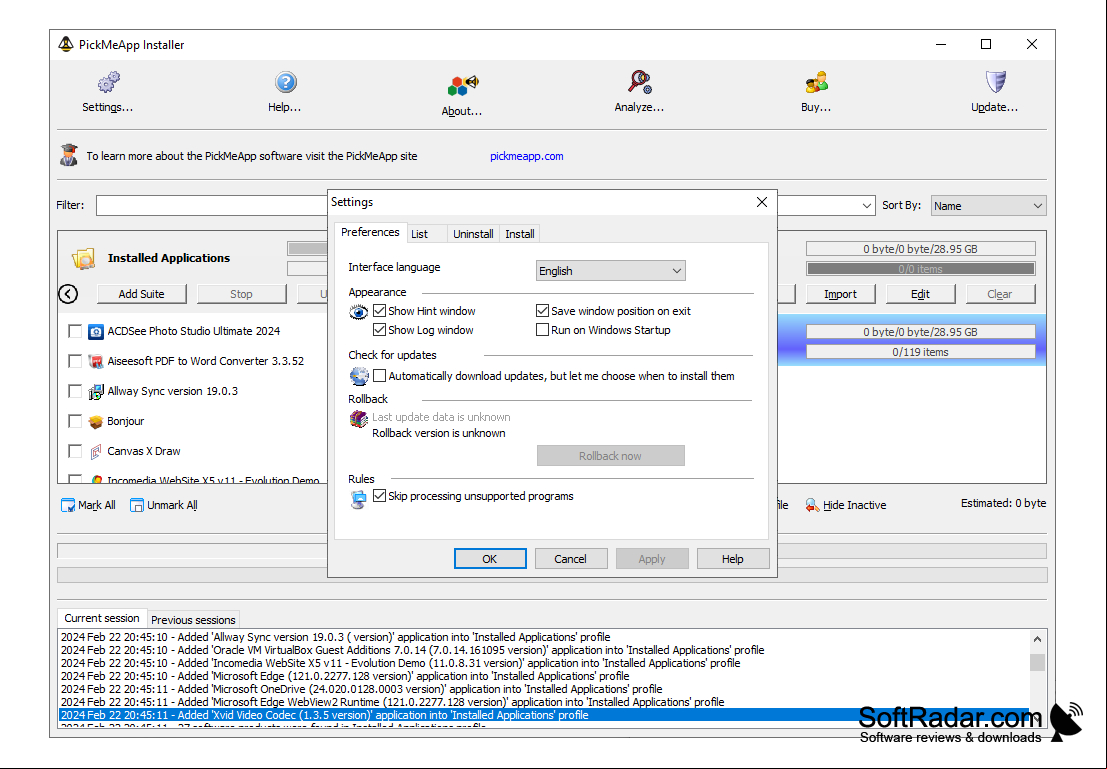Image resolution: width=1107 pixels, height=769 pixels.
Task: Click the eye icon in Appearance section
Action: click(x=359, y=311)
